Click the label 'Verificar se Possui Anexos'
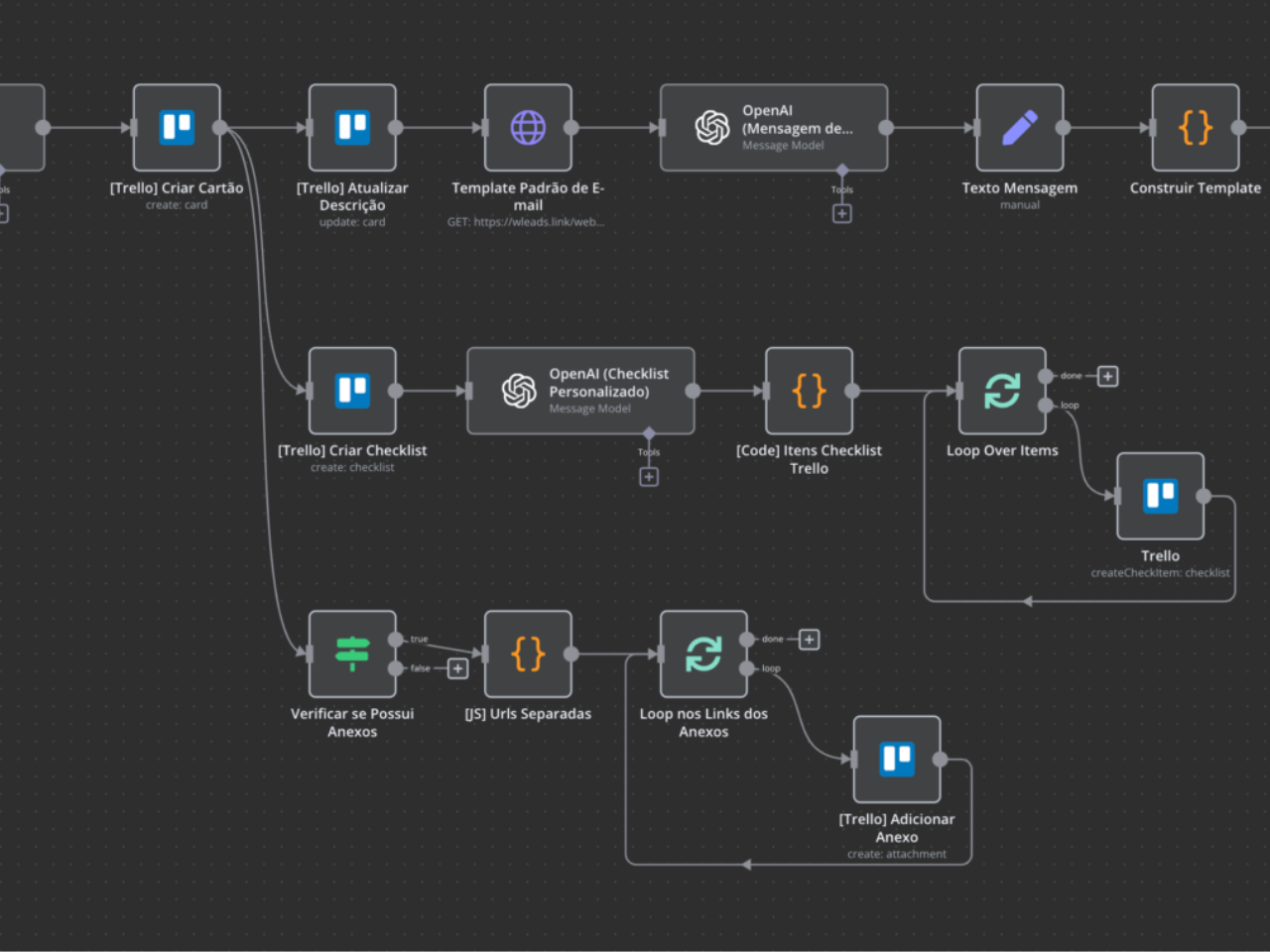 coord(352,722)
